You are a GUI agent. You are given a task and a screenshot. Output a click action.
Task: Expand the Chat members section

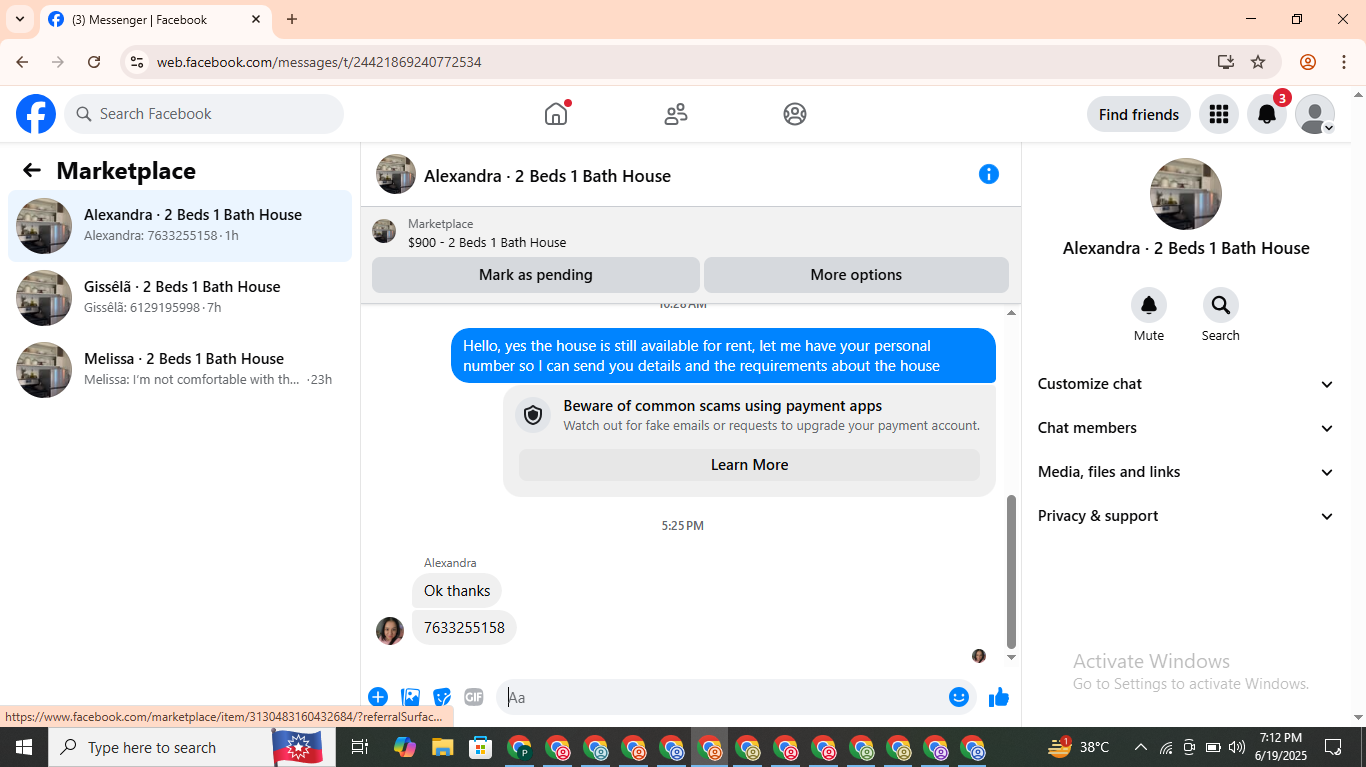point(1186,428)
